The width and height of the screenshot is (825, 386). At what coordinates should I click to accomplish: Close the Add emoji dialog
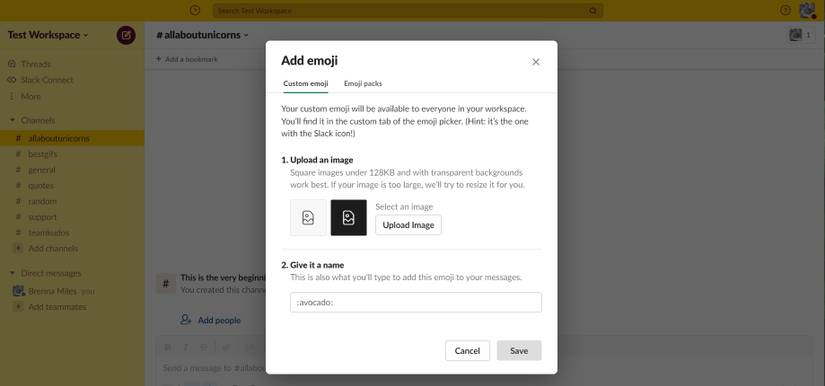coord(536,62)
